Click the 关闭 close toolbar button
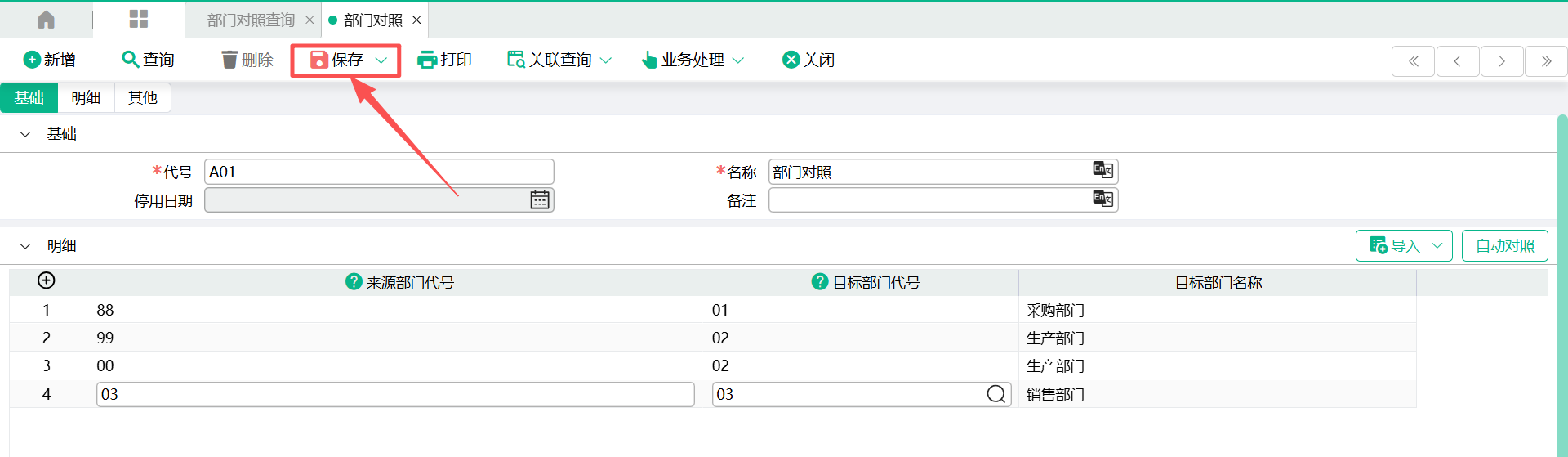Screen dimensions: 1568x457 (808, 60)
